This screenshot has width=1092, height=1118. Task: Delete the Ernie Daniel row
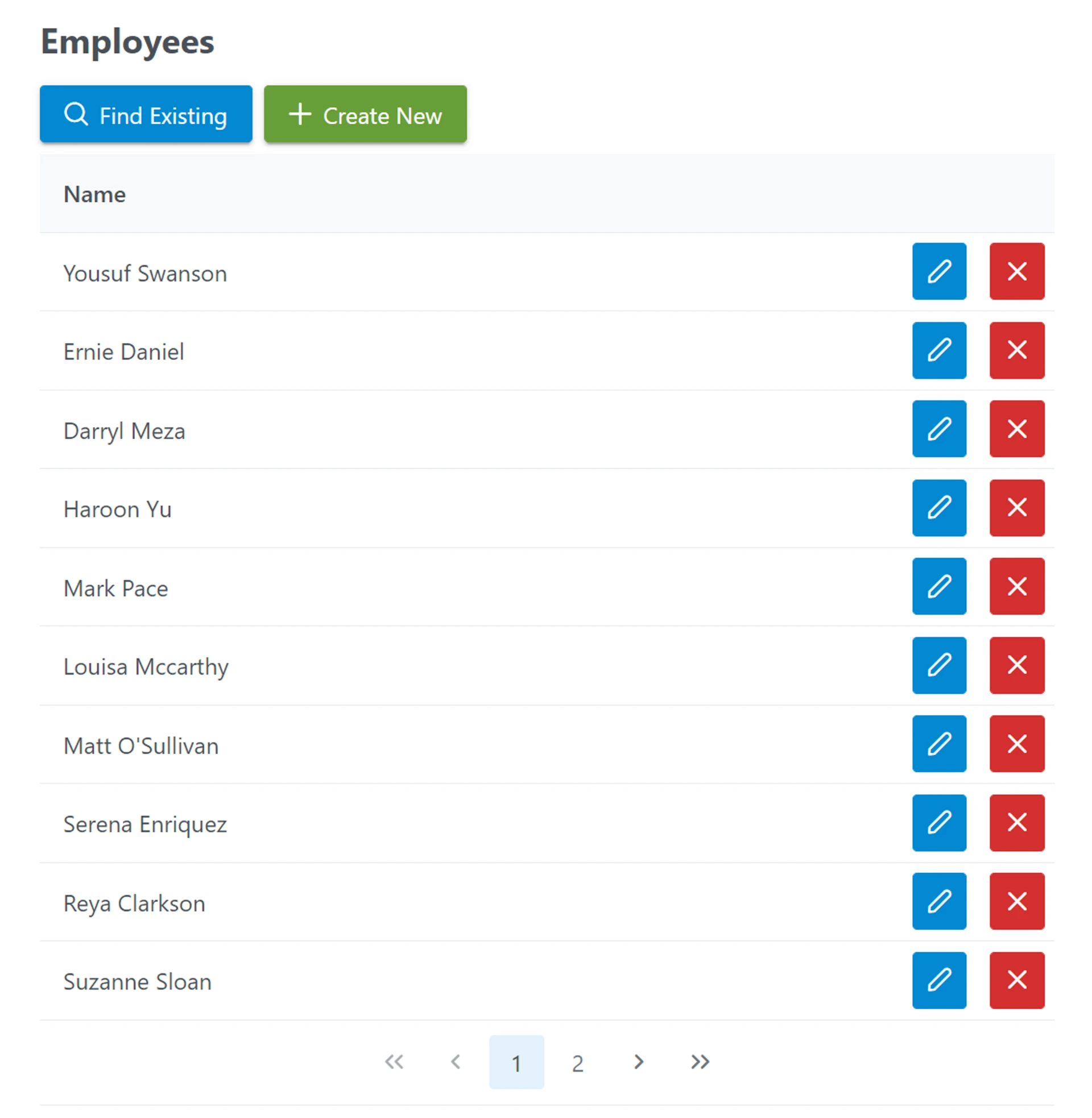(x=1016, y=350)
